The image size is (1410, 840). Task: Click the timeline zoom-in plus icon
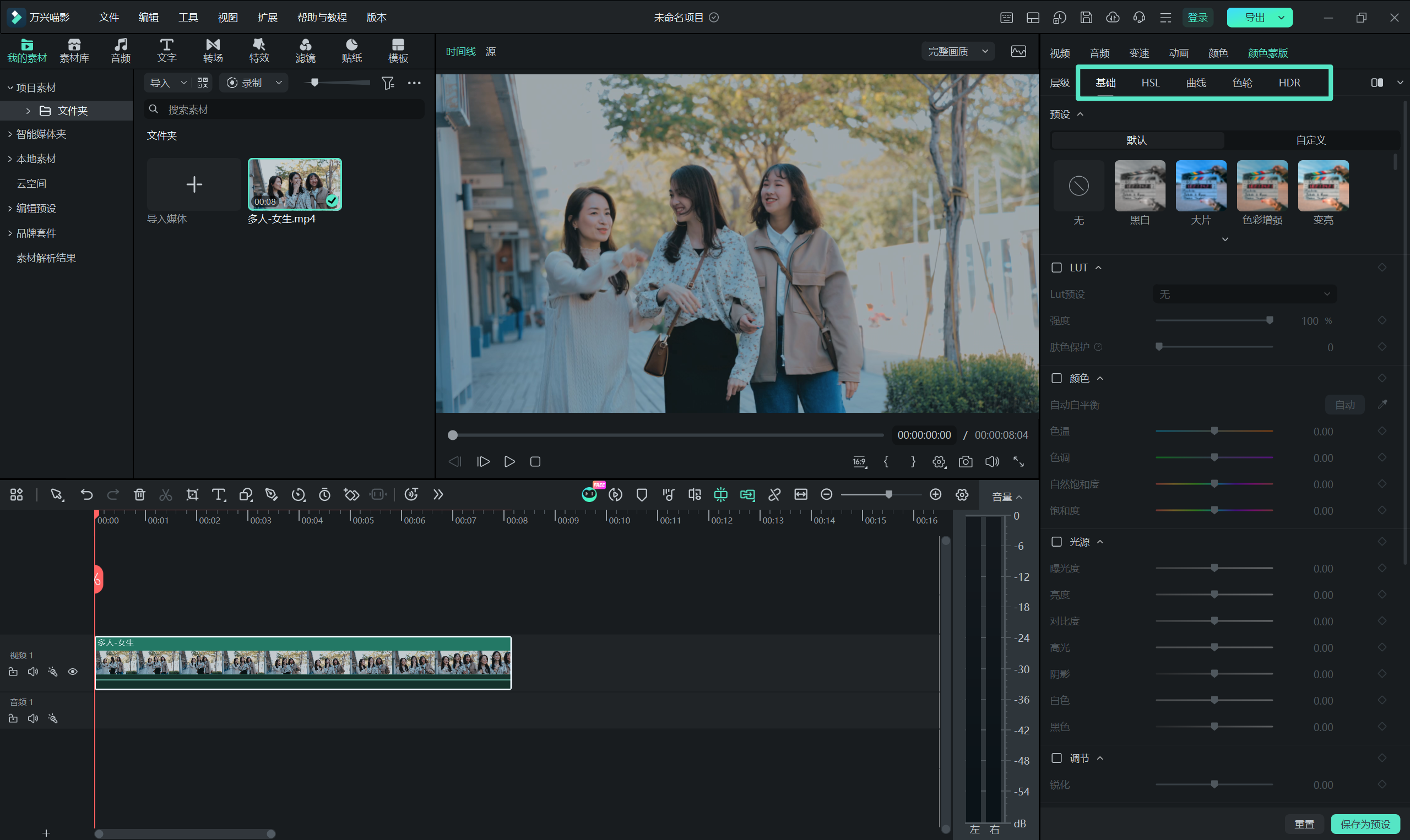coord(935,495)
